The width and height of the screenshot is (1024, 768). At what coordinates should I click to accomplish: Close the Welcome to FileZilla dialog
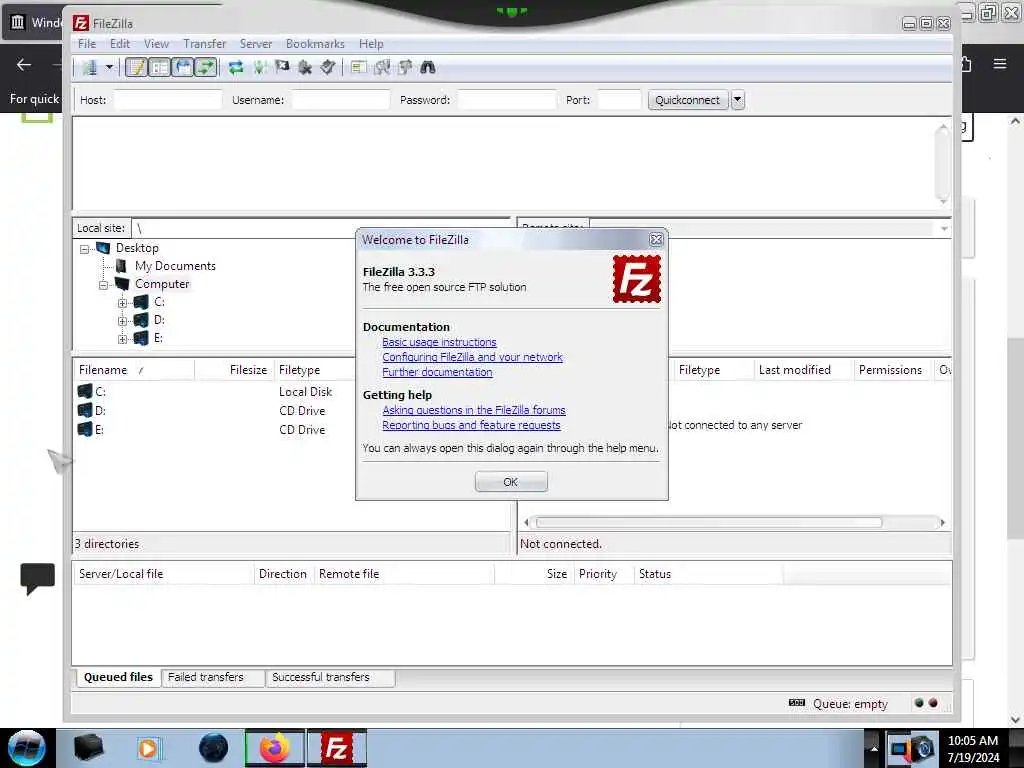pos(656,240)
